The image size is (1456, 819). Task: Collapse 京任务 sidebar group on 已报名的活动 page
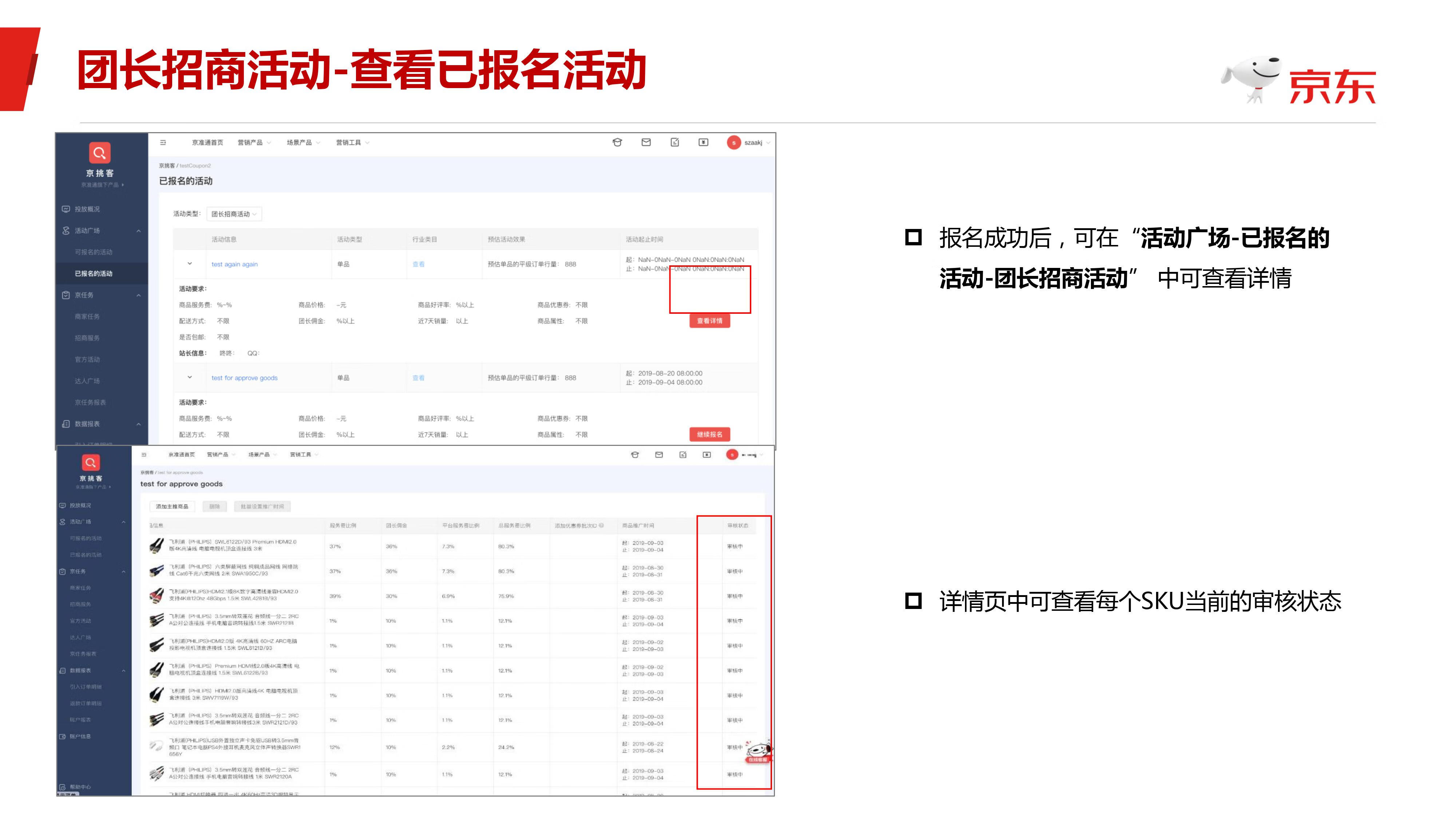(x=138, y=295)
